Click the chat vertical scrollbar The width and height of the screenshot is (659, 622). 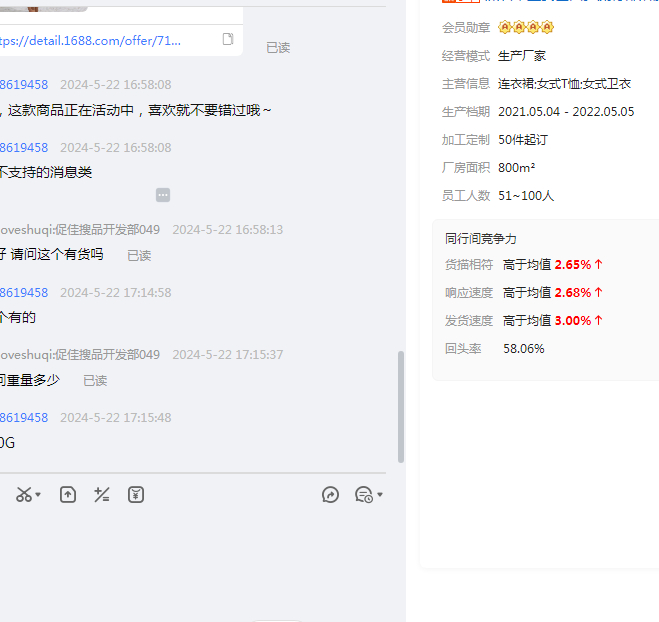click(401, 405)
